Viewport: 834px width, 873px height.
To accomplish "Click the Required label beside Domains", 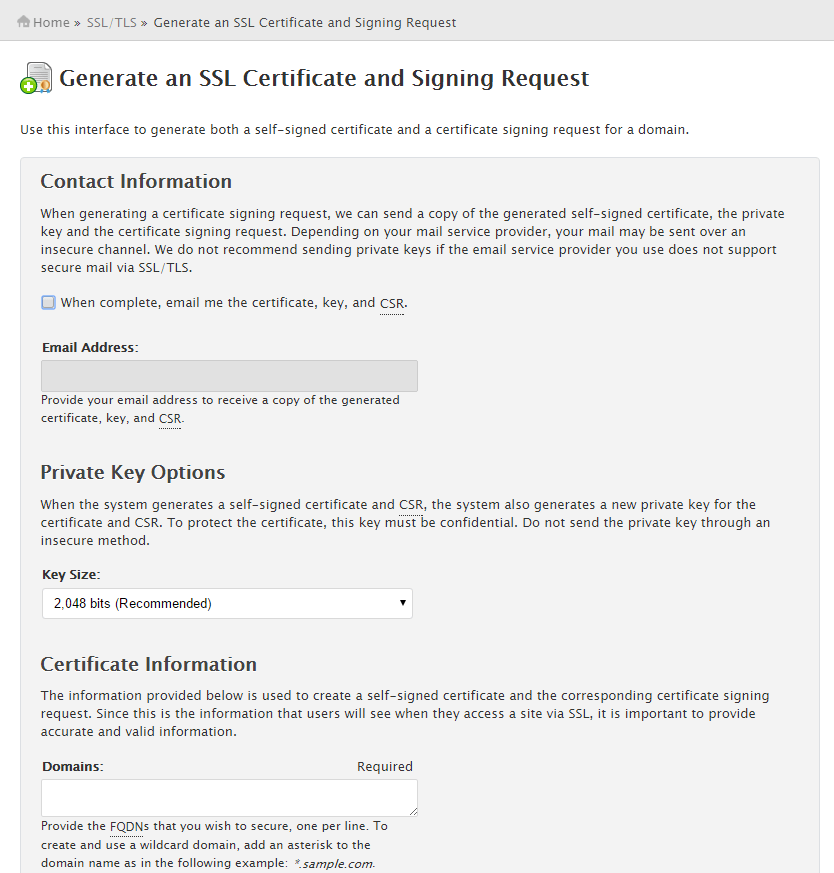I will coord(384,766).
